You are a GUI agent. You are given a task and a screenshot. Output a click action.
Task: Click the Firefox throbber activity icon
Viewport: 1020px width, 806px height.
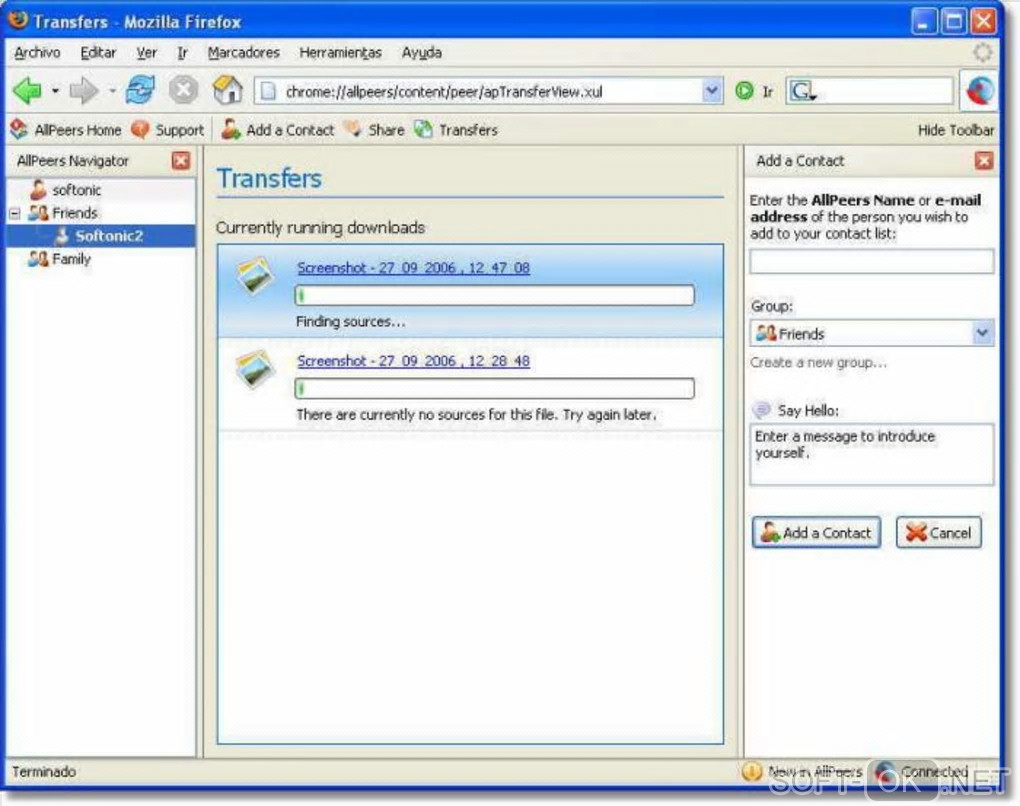coord(982,52)
